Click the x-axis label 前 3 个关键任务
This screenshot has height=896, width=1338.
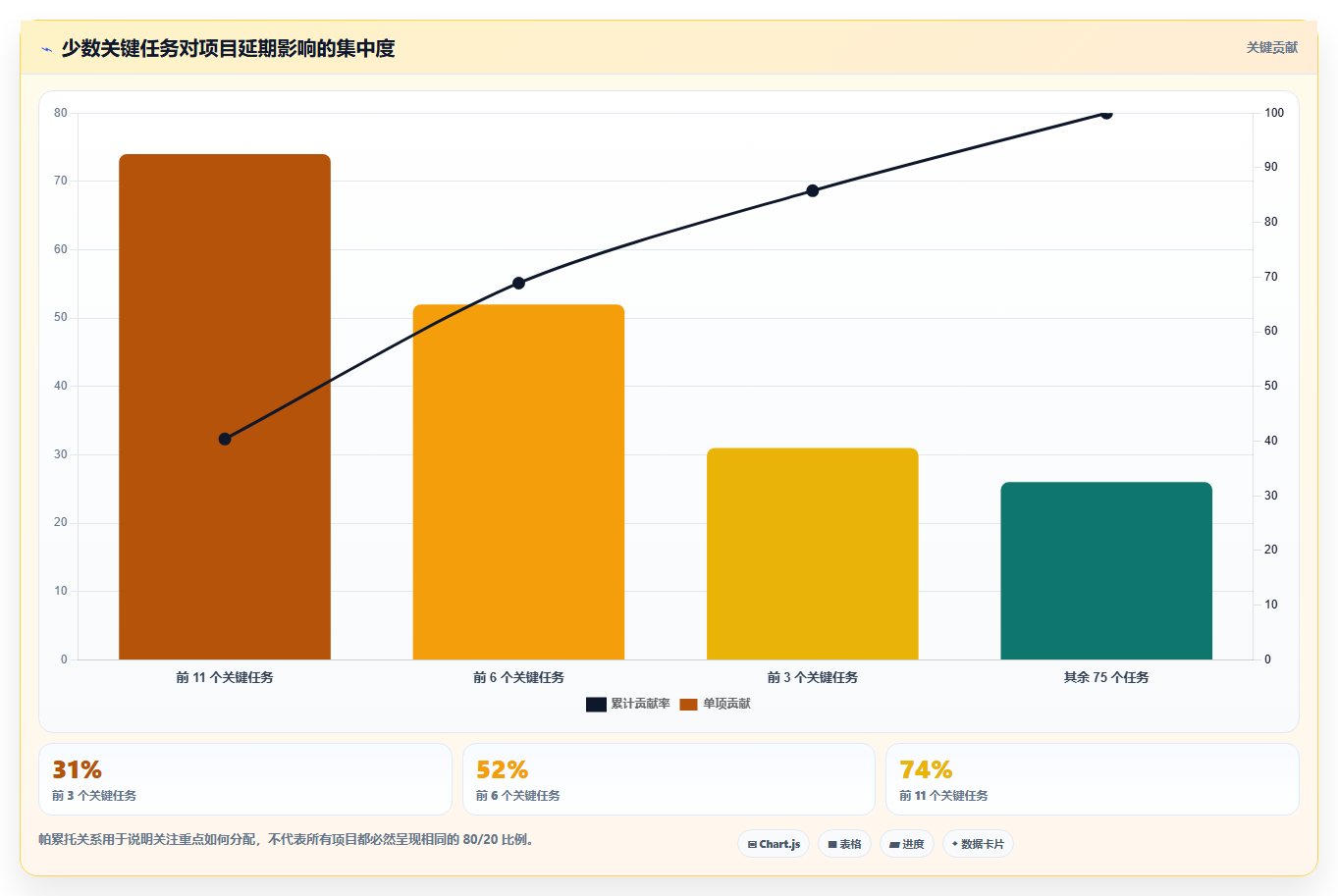pyautogui.click(x=813, y=677)
